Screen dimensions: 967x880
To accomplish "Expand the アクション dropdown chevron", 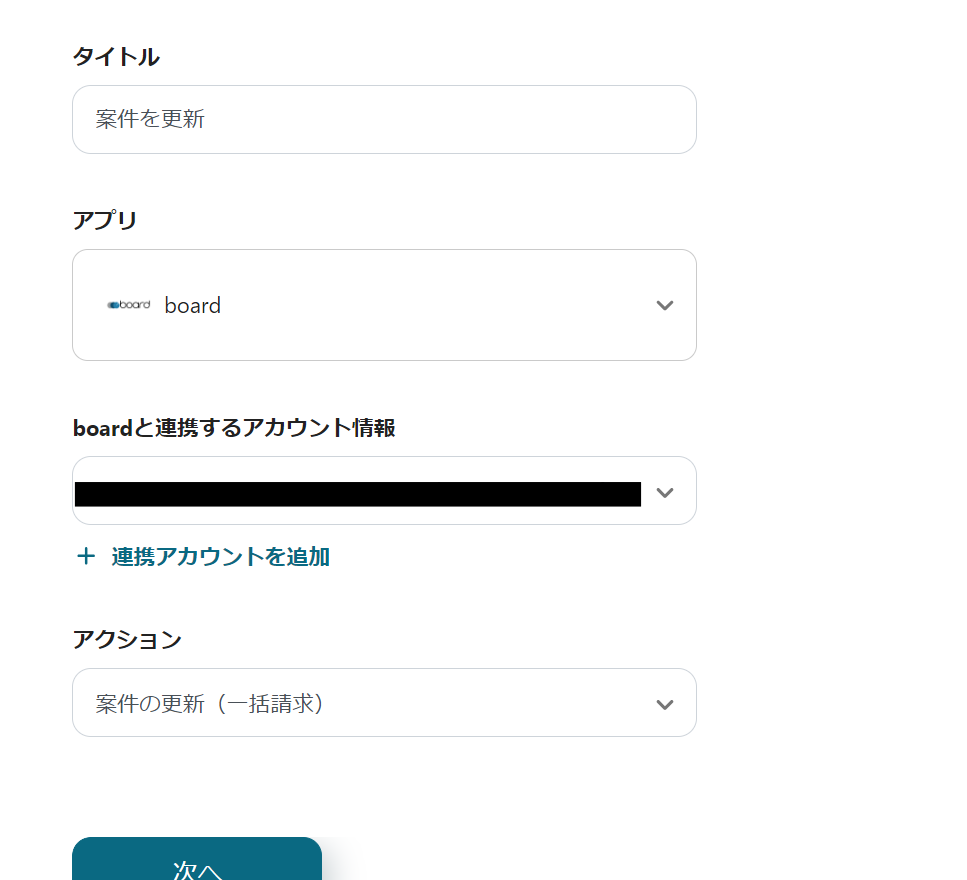I will [x=665, y=704].
